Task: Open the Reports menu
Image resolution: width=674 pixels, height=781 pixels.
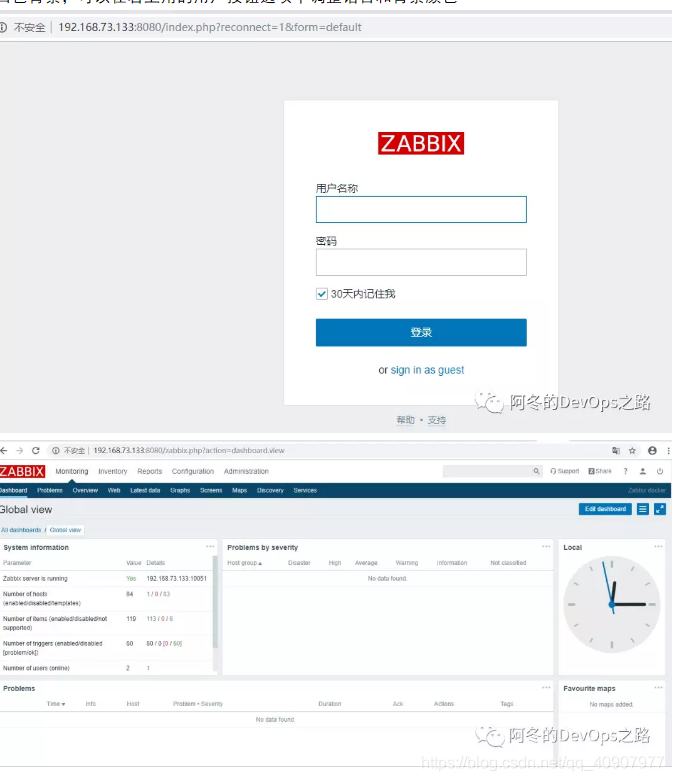Action: (x=150, y=471)
